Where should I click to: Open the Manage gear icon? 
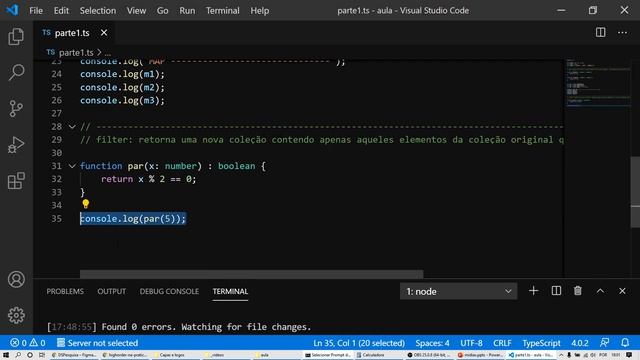coord(16,315)
